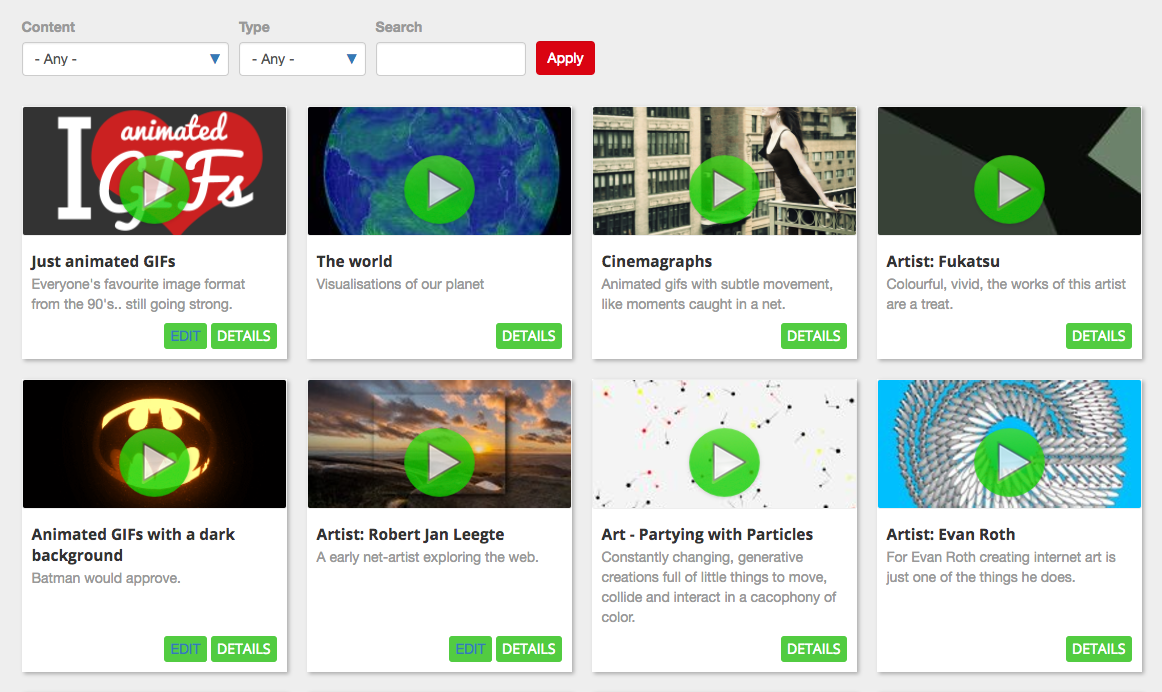
Task: Open the Content filter dropdown
Action: pos(125,59)
